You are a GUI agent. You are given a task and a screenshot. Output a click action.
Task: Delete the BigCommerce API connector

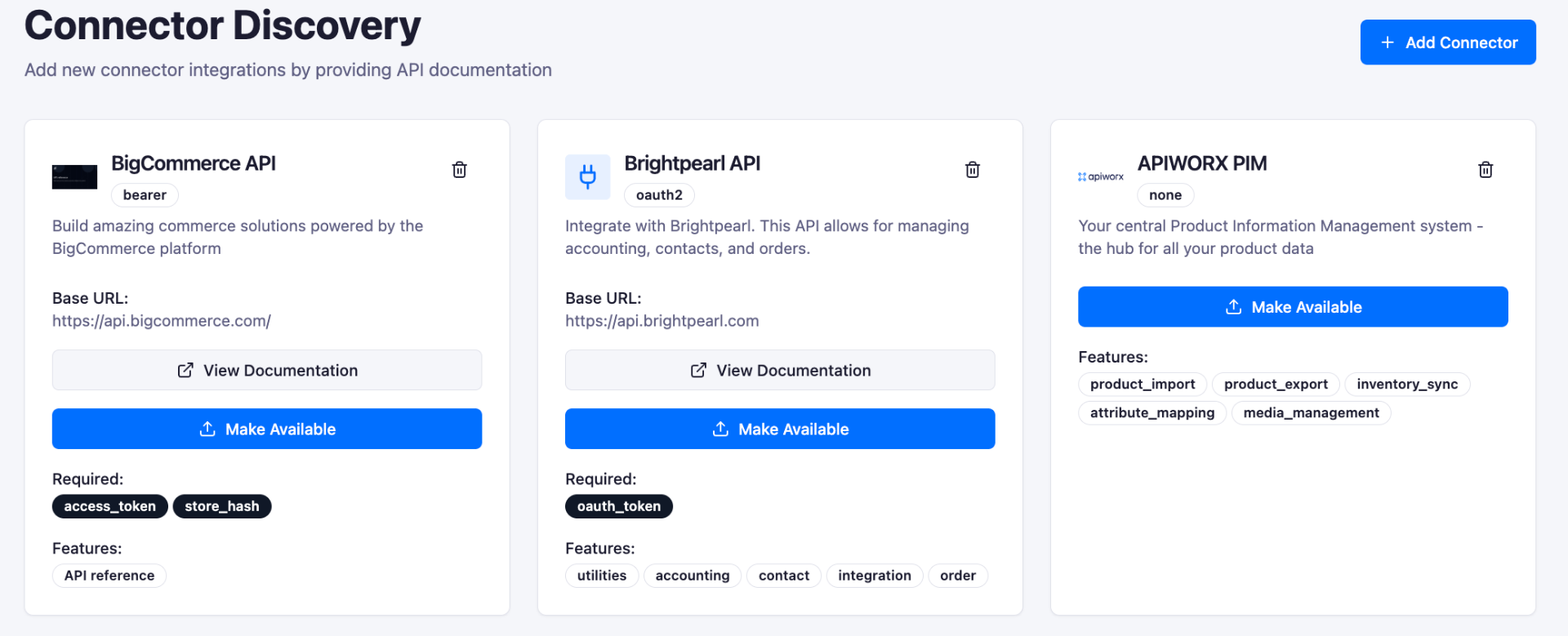pyautogui.click(x=459, y=169)
